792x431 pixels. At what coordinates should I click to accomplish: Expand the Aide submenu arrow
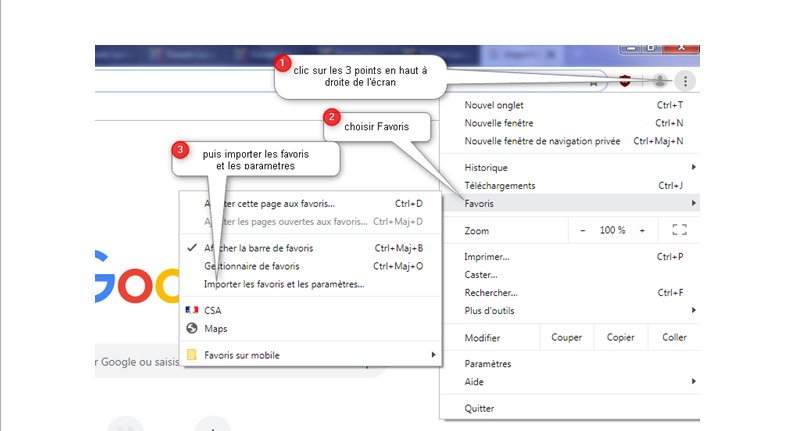coord(693,382)
